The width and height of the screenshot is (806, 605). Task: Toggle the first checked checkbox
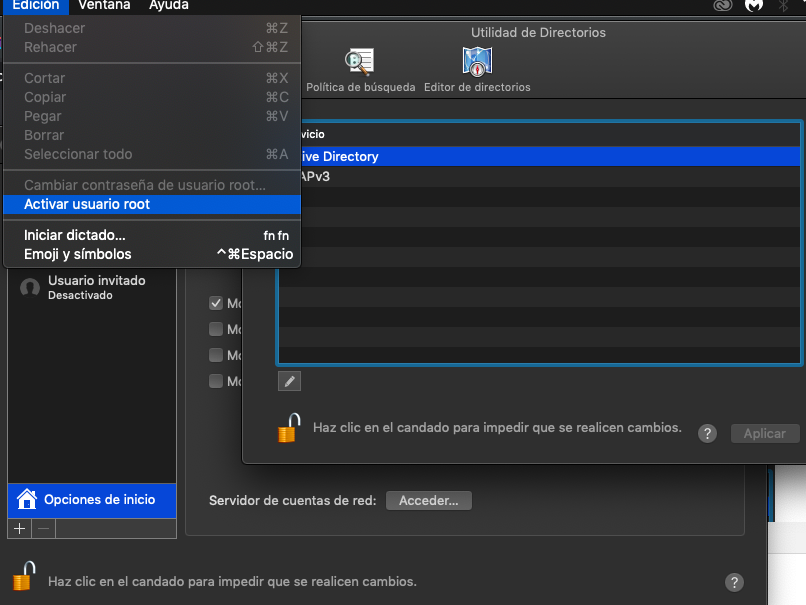click(x=216, y=303)
